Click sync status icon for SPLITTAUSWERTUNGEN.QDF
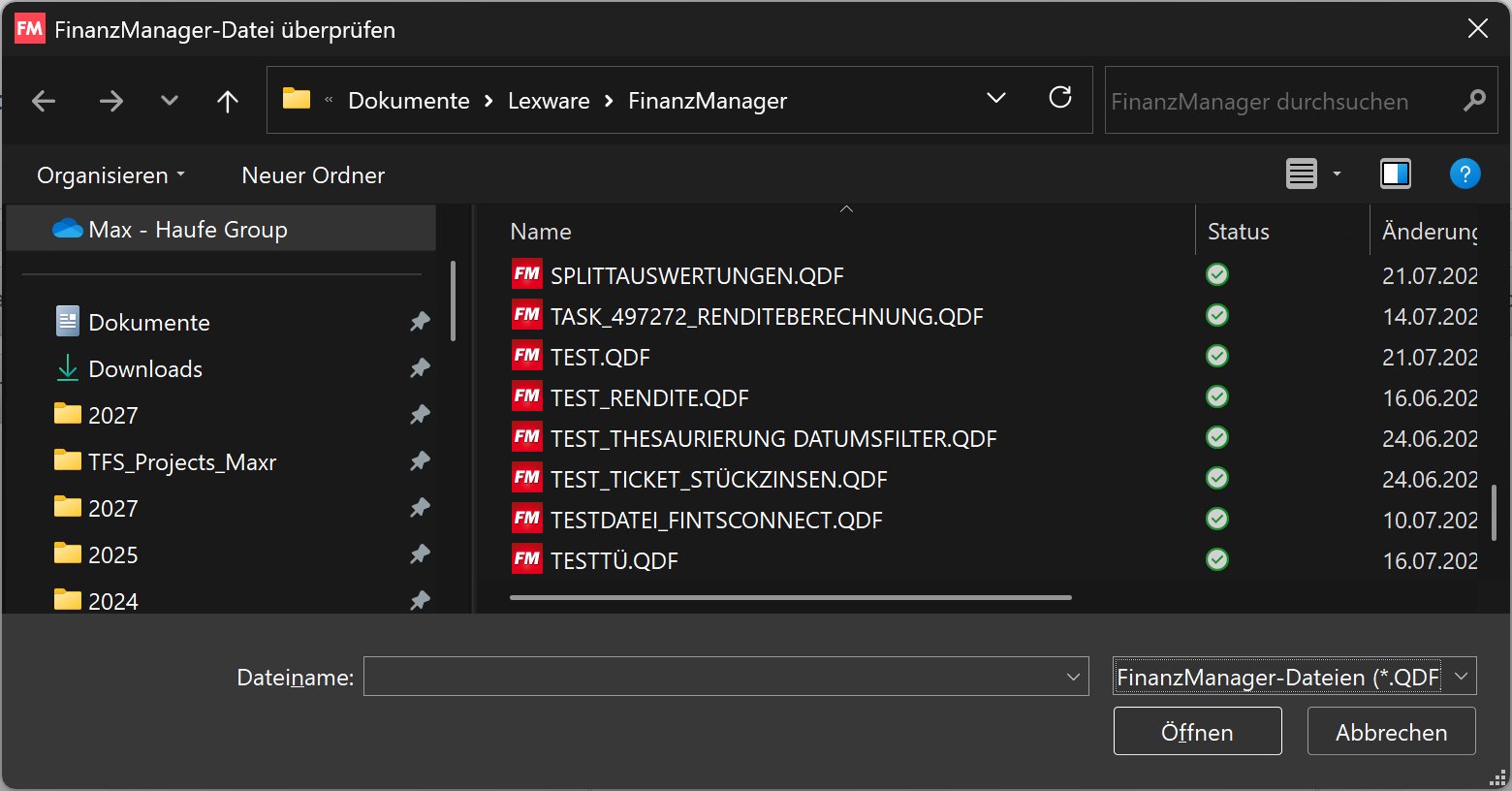 click(1217, 275)
